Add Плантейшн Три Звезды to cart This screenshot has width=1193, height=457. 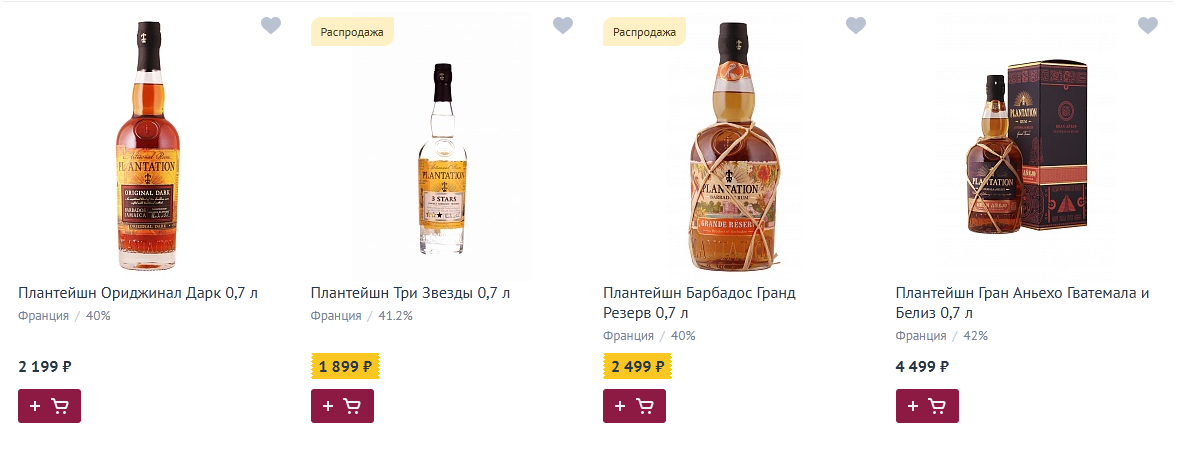point(342,406)
